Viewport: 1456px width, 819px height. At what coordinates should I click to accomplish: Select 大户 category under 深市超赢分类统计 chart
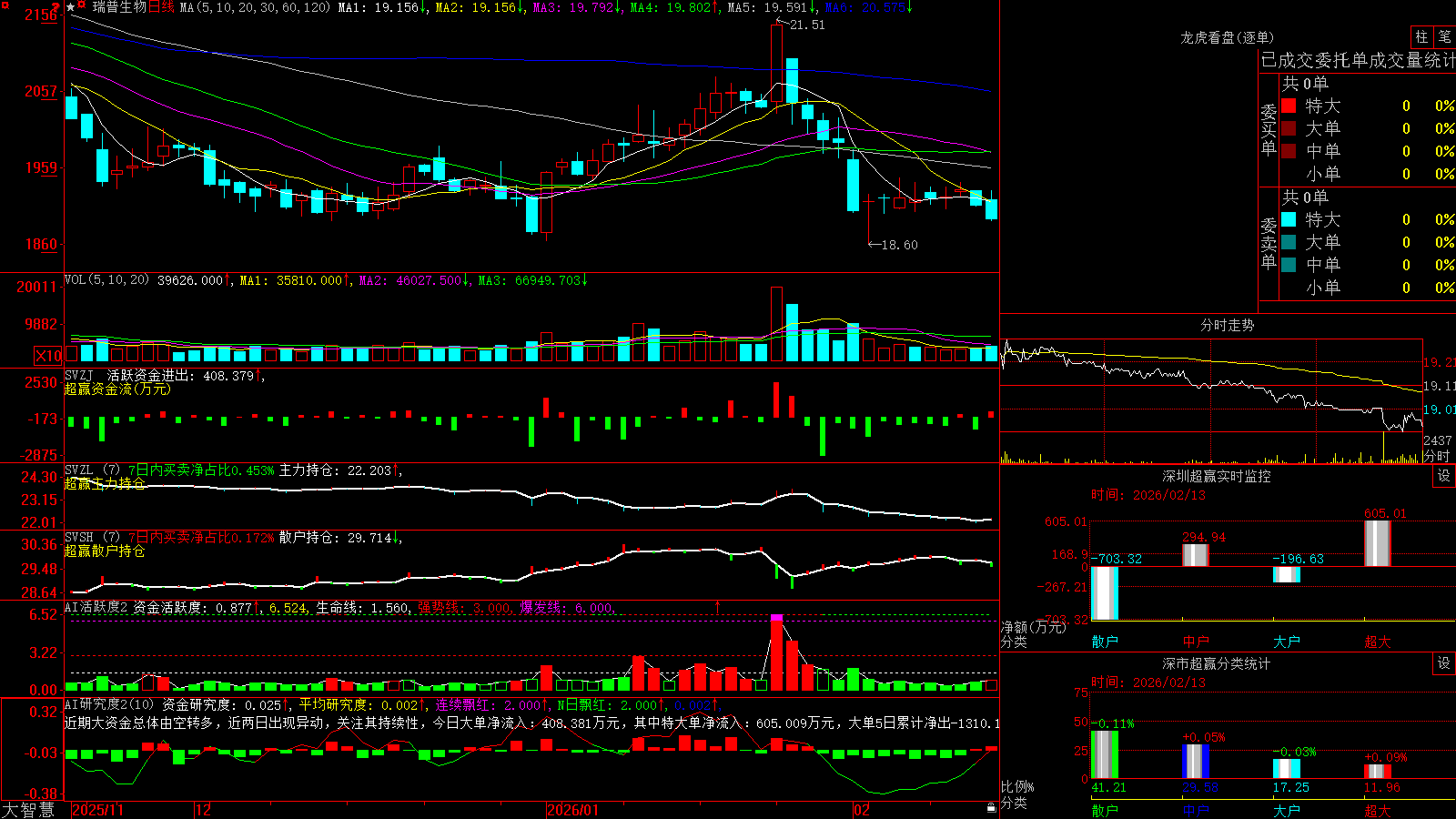tap(1287, 810)
